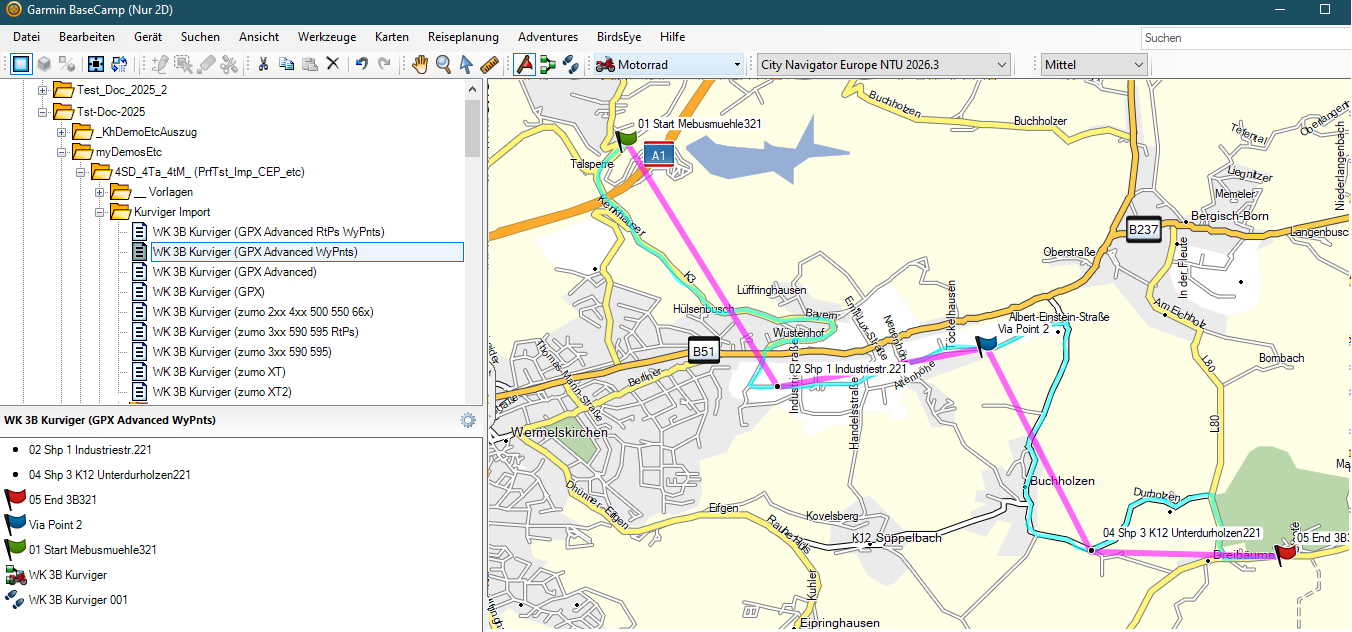Screen dimensions: 1352x632
Task: Open the Werkzeuge menu
Action: (327, 37)
